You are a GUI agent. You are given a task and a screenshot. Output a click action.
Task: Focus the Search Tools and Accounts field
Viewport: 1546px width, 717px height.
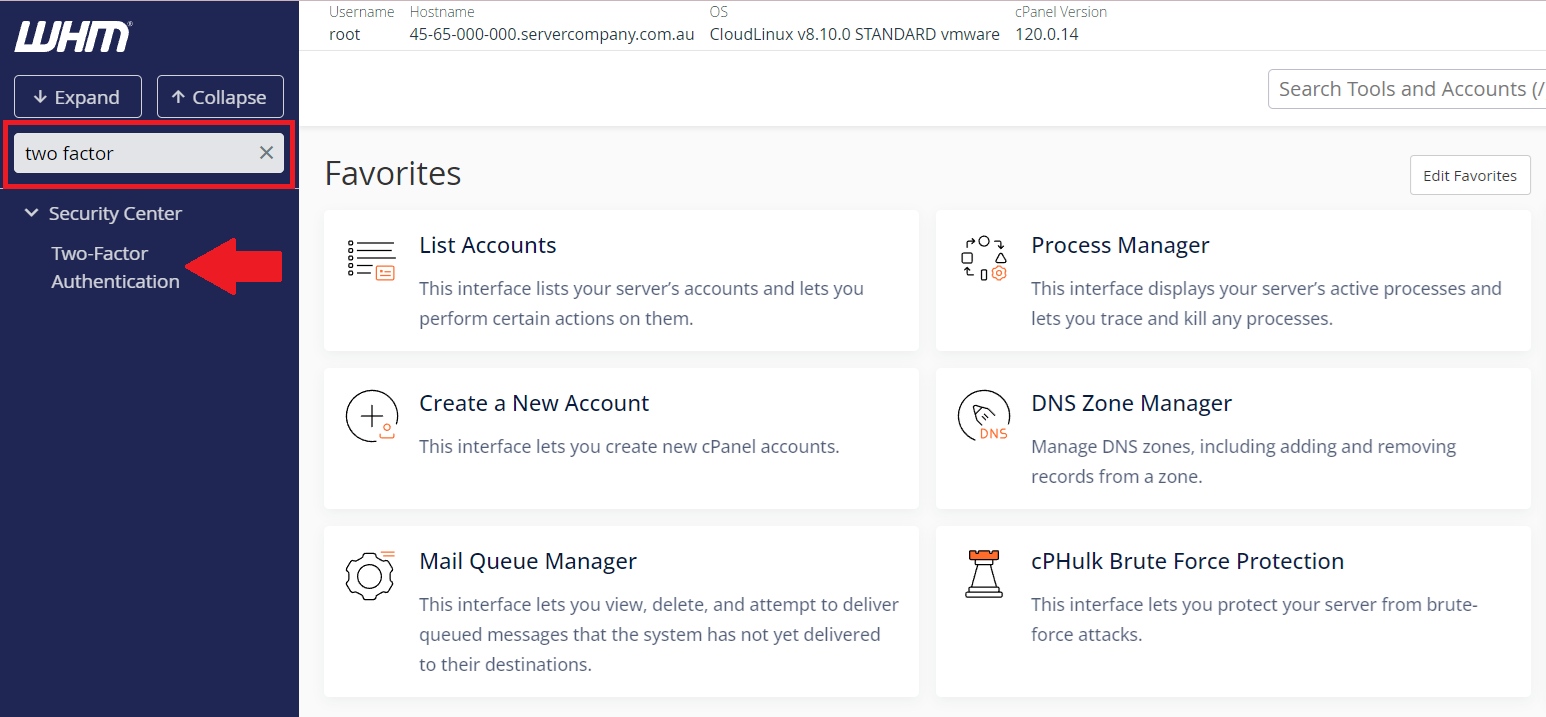(1405, 89)
